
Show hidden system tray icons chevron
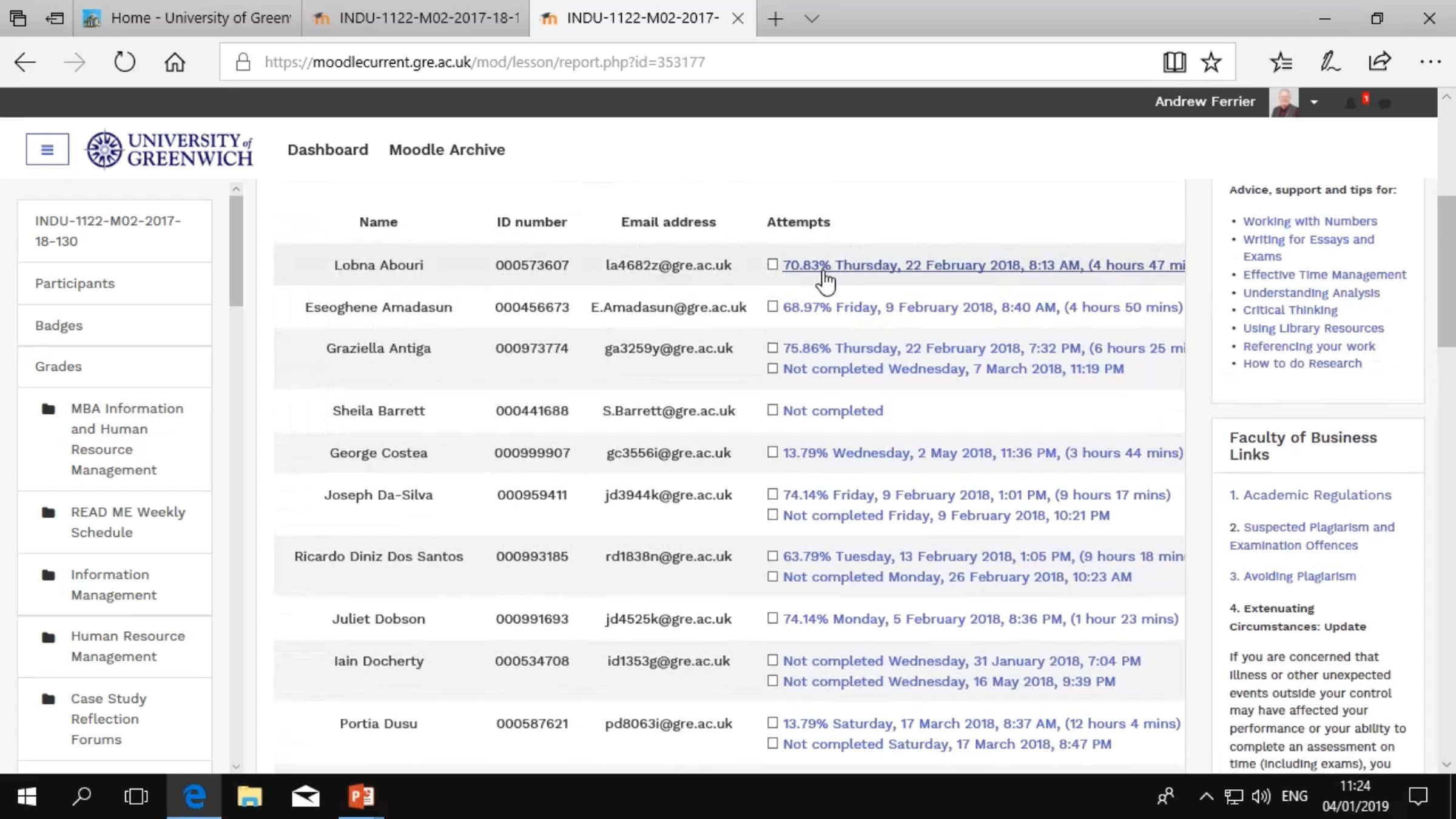tap(1206, 796)
